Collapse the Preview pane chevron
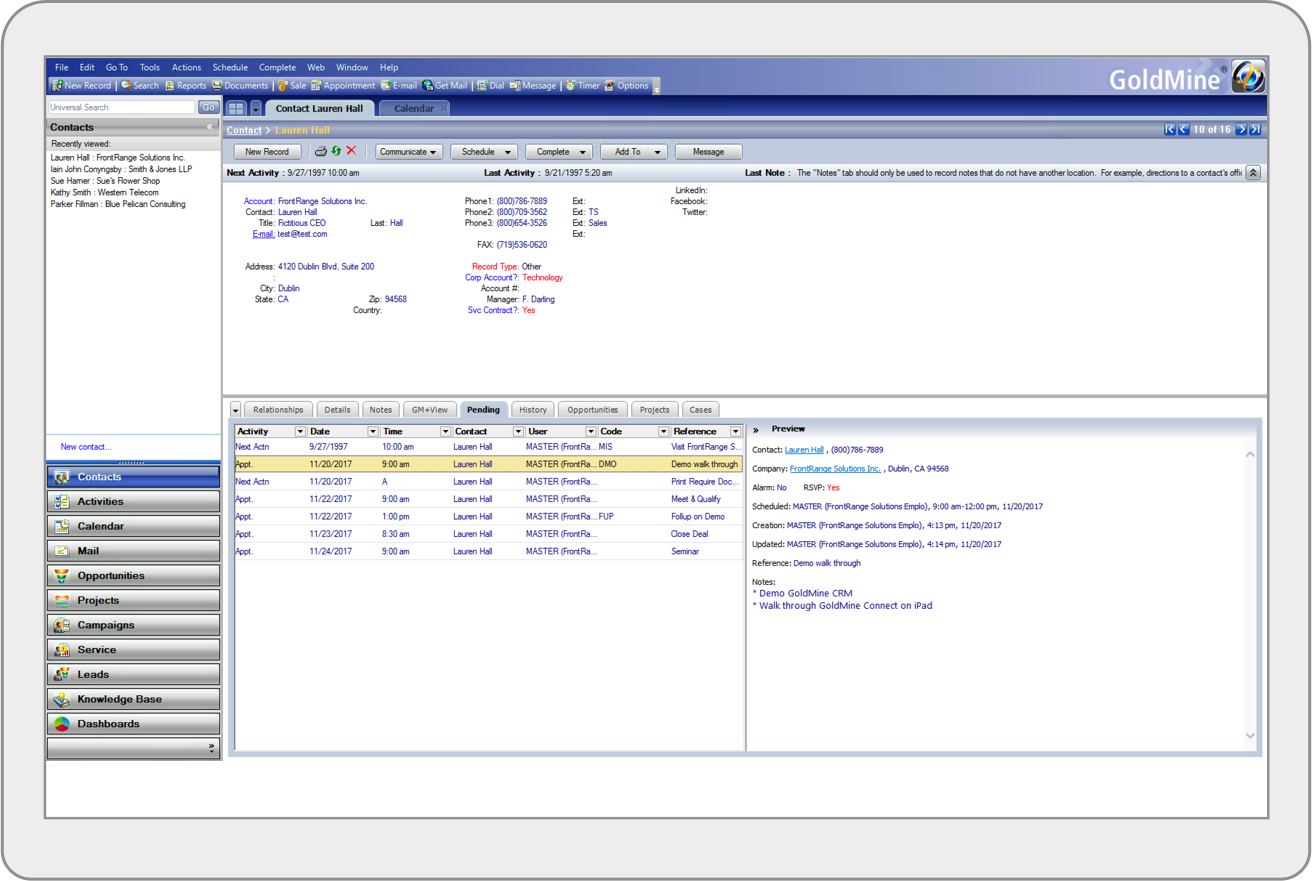 point(756,429)
